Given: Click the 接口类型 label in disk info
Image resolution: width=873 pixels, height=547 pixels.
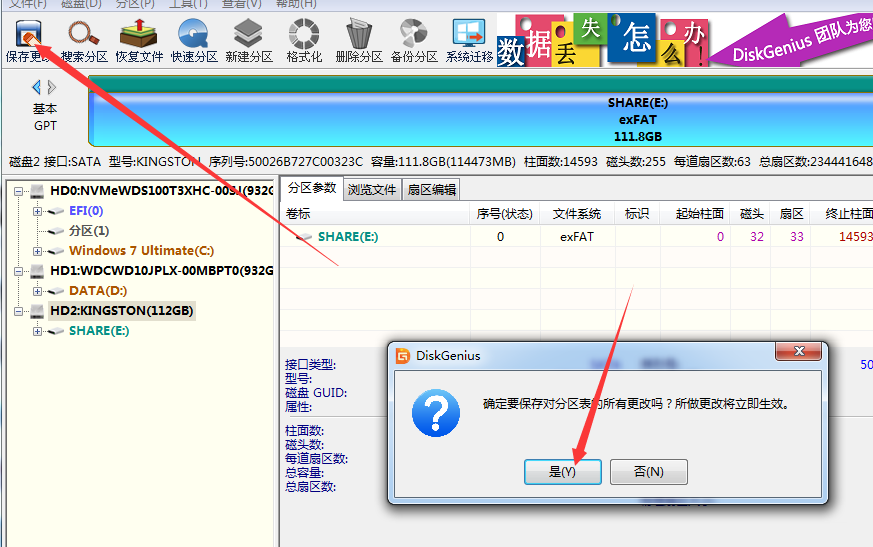Looking at the screenshot, I should point(310,365).
